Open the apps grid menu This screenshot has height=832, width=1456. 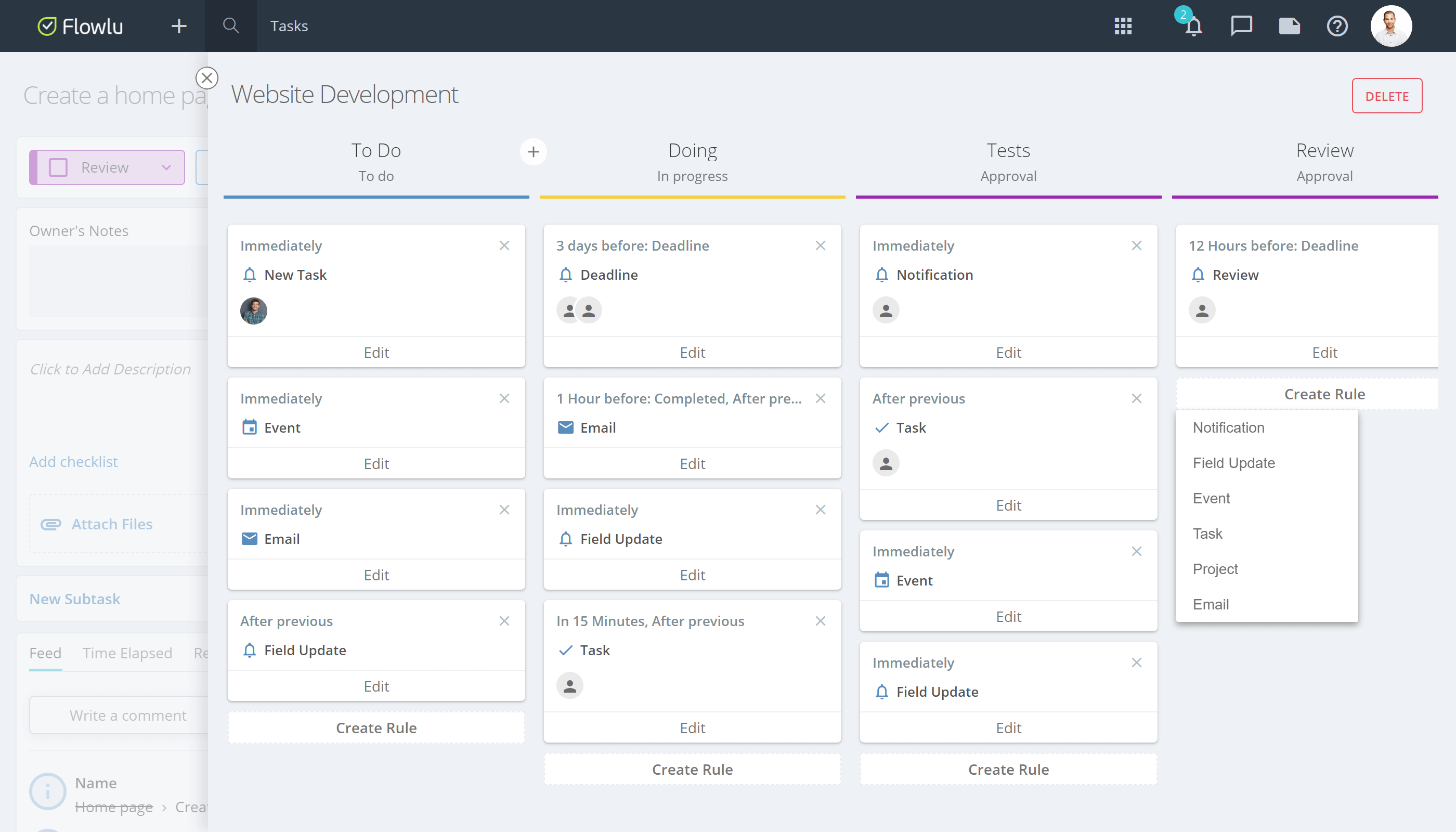click(x=1123, y=25)
